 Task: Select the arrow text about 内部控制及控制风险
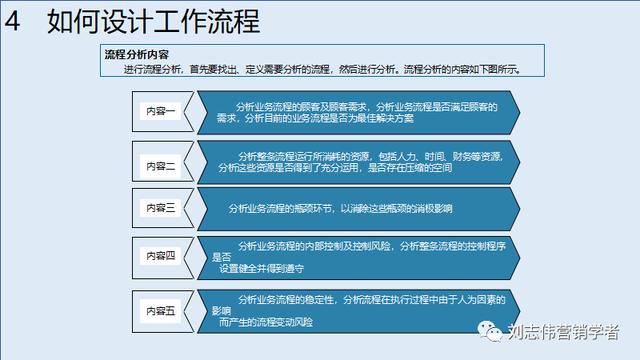click(359, 257)
